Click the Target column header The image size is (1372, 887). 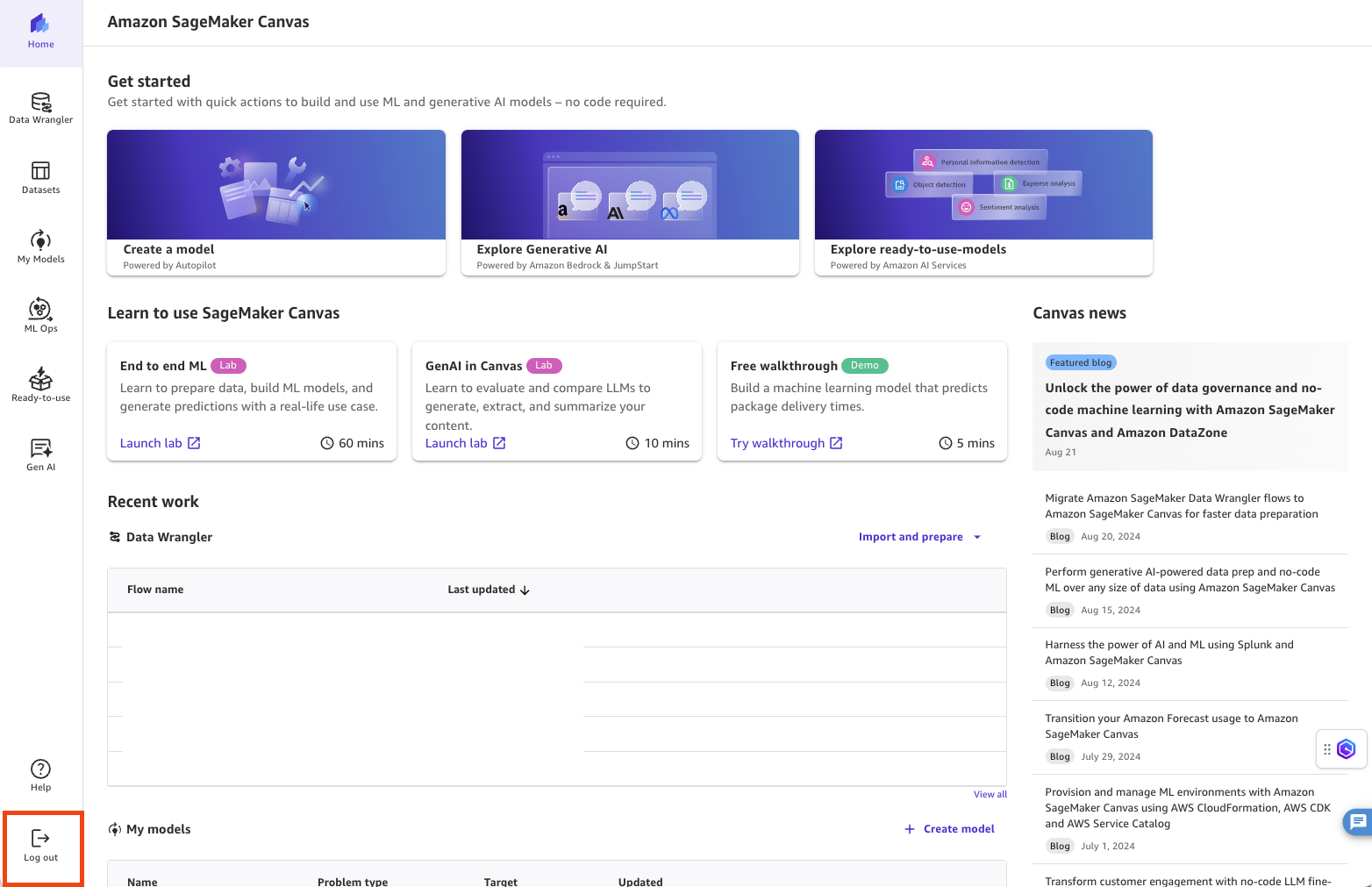pos(501,882)
